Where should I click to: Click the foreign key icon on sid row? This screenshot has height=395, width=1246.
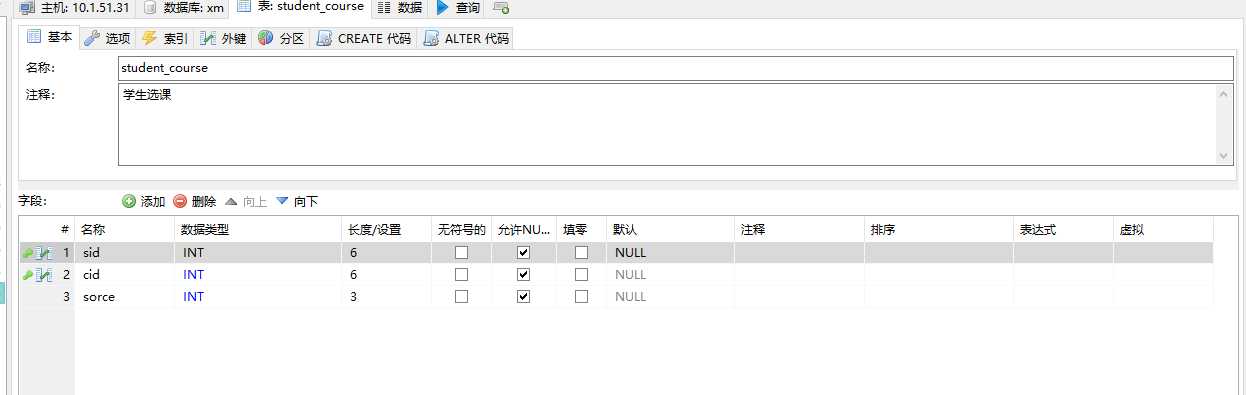pyautogui.click(x=44, y=253)
